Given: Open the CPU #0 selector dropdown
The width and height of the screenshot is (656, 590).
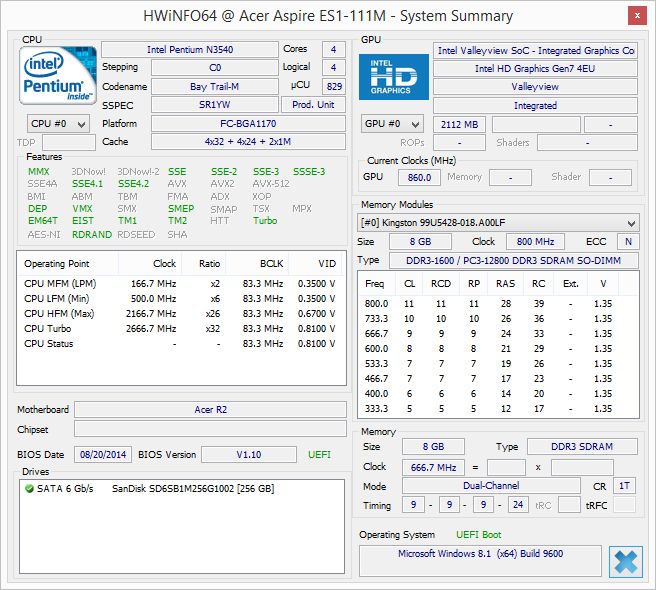Looking at the screenshot, I should pyautogui.click(x=58, y=124).
